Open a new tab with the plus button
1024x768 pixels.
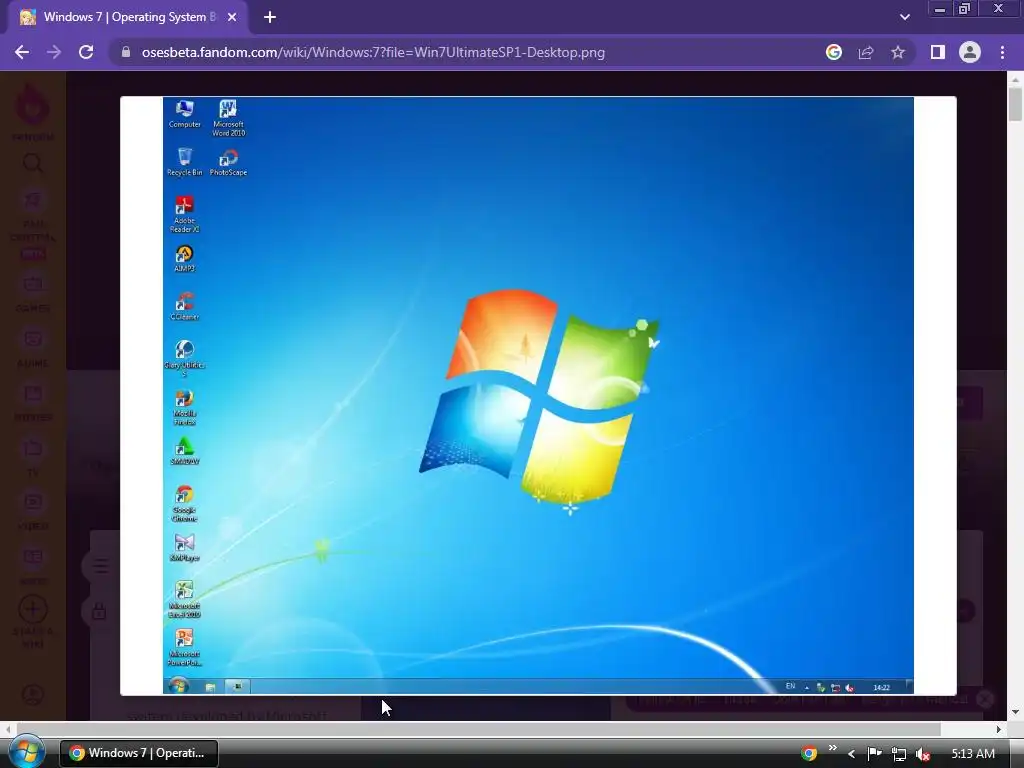(x=270, y=18)
